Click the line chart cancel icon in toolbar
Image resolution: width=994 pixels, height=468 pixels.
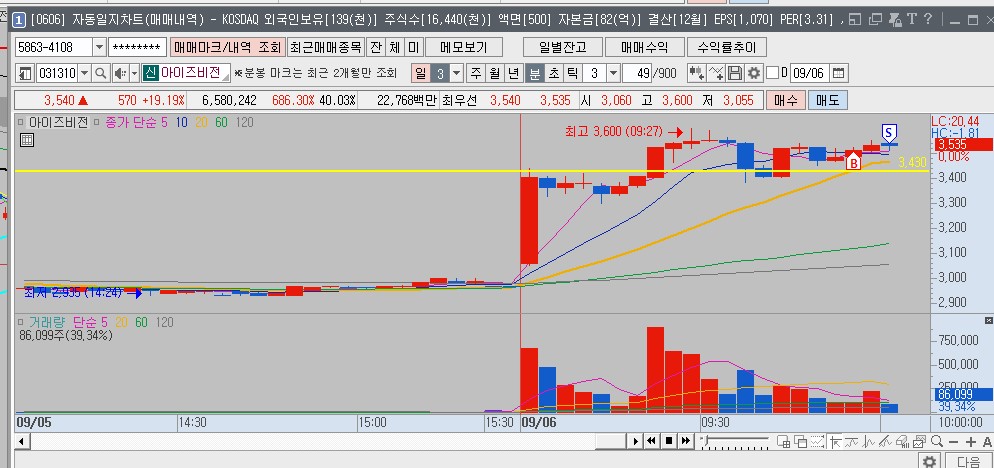(716, 74)
